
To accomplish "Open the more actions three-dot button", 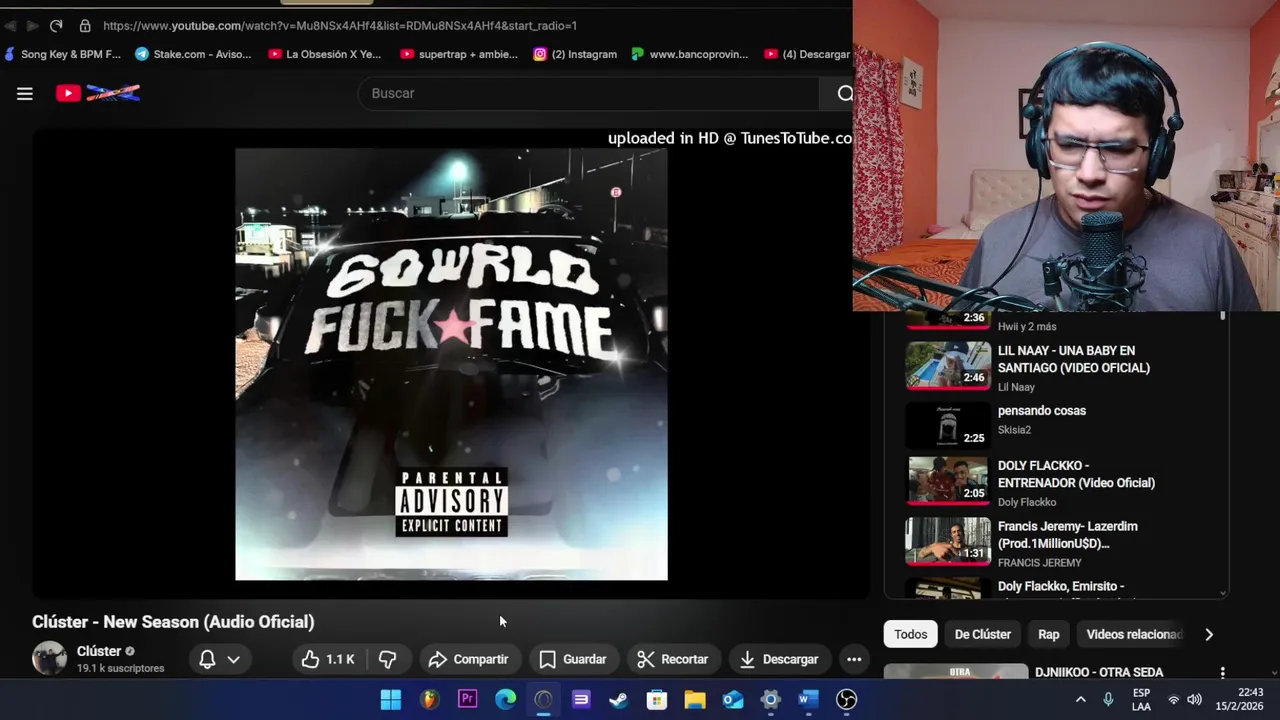I will point(854,659).
